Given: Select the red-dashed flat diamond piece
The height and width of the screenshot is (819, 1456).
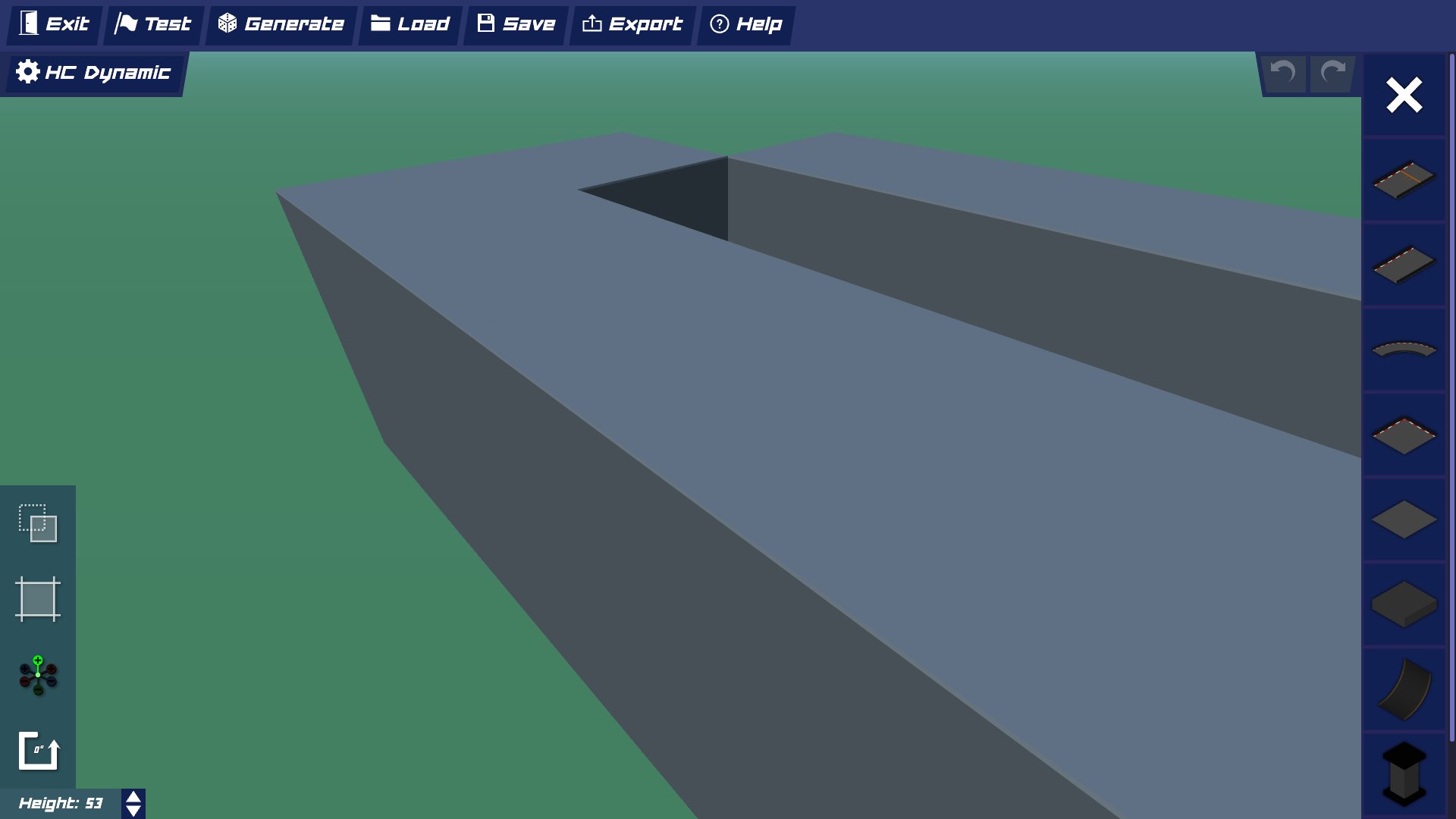Looking at the screenshot, I should [x=1404, y=435].
